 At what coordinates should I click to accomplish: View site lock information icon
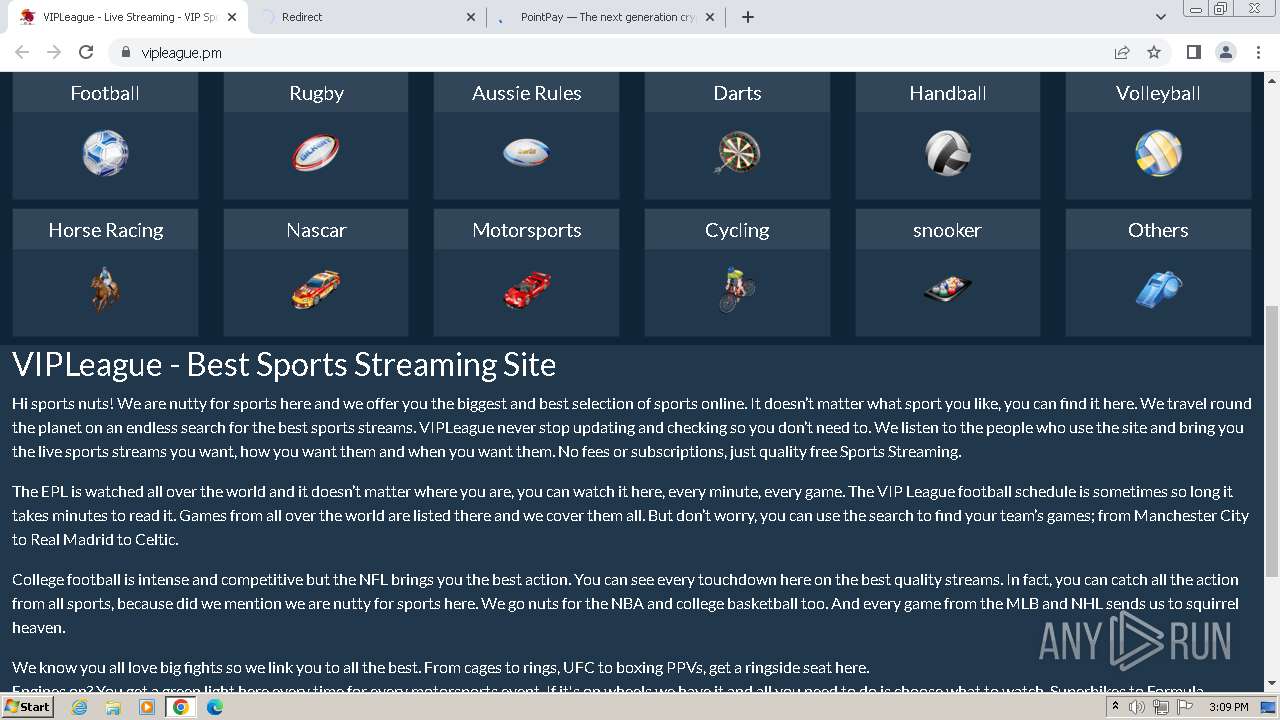coord(126,53)
